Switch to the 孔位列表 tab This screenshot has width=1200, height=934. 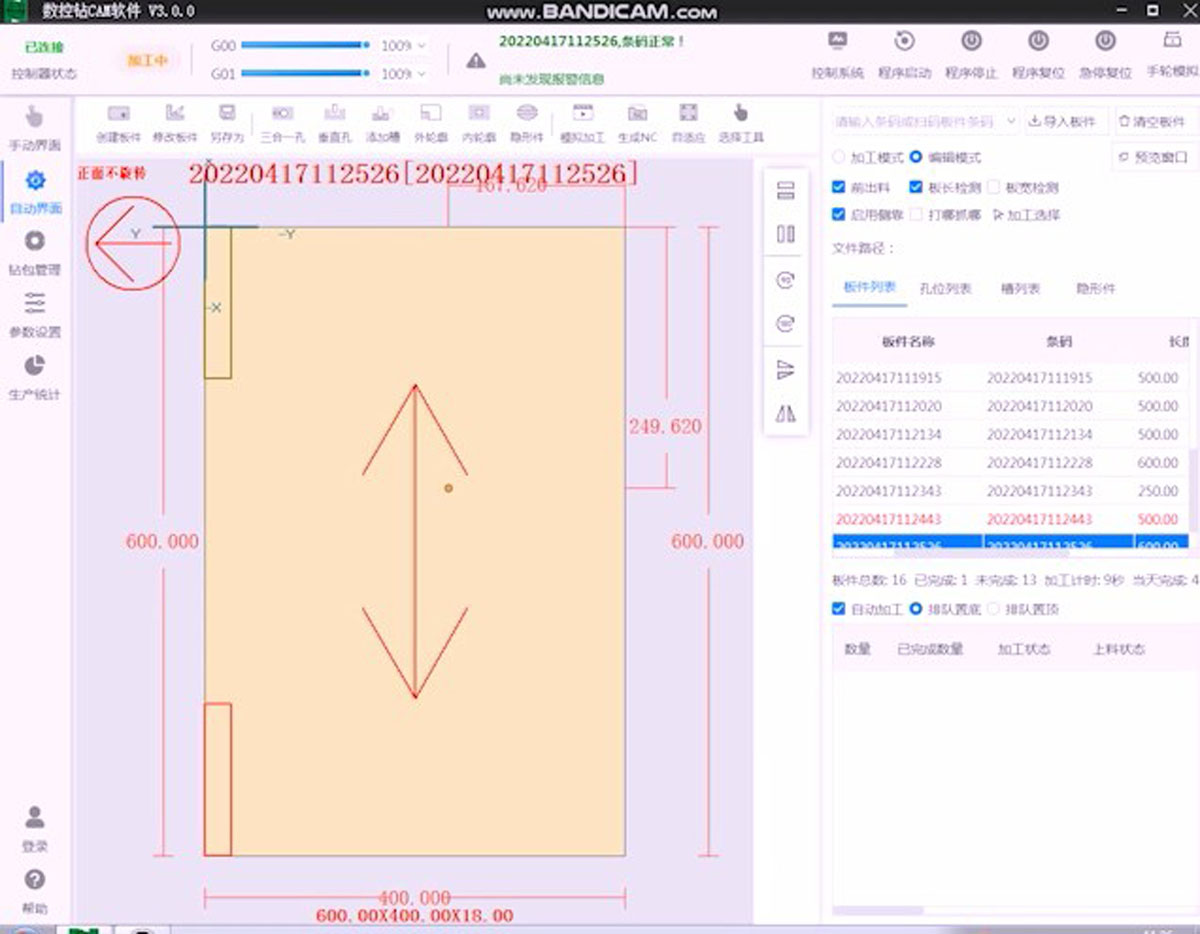pyautogui.click(x=945, y=288)
